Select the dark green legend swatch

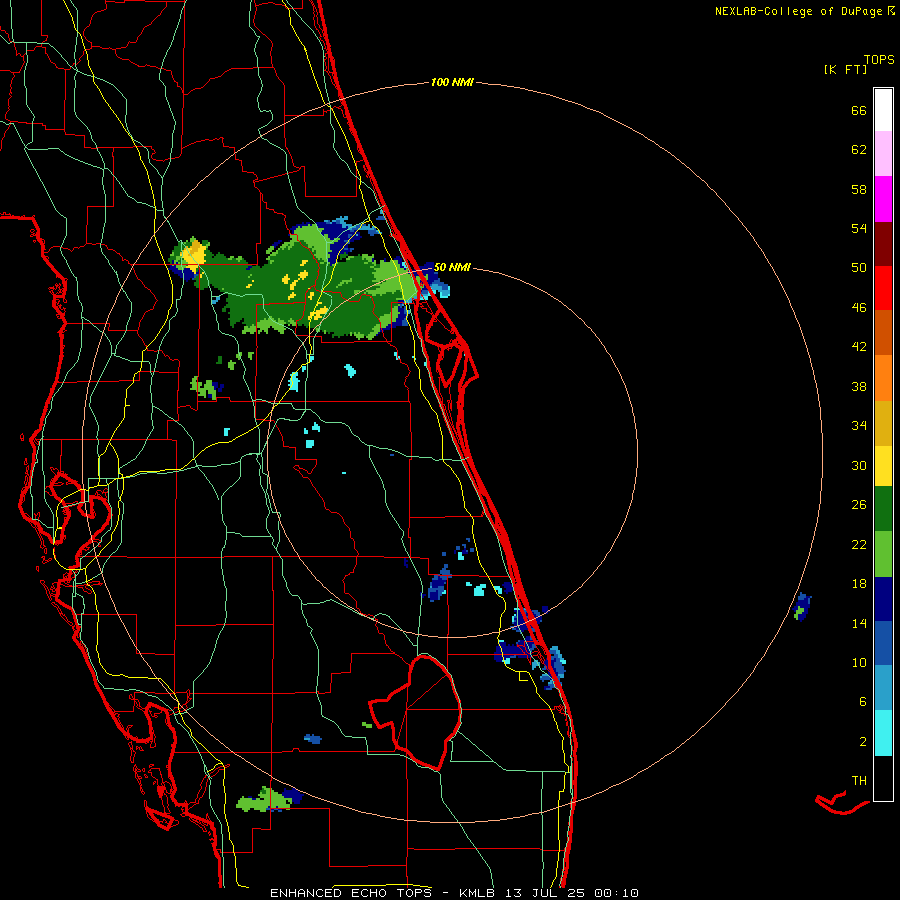coord(883,509)
